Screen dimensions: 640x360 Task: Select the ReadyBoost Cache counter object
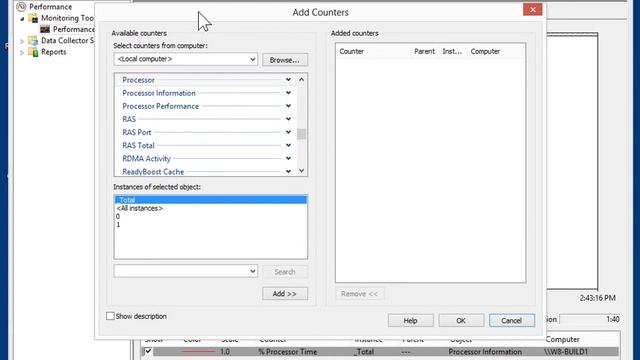(x=153, y=171)
